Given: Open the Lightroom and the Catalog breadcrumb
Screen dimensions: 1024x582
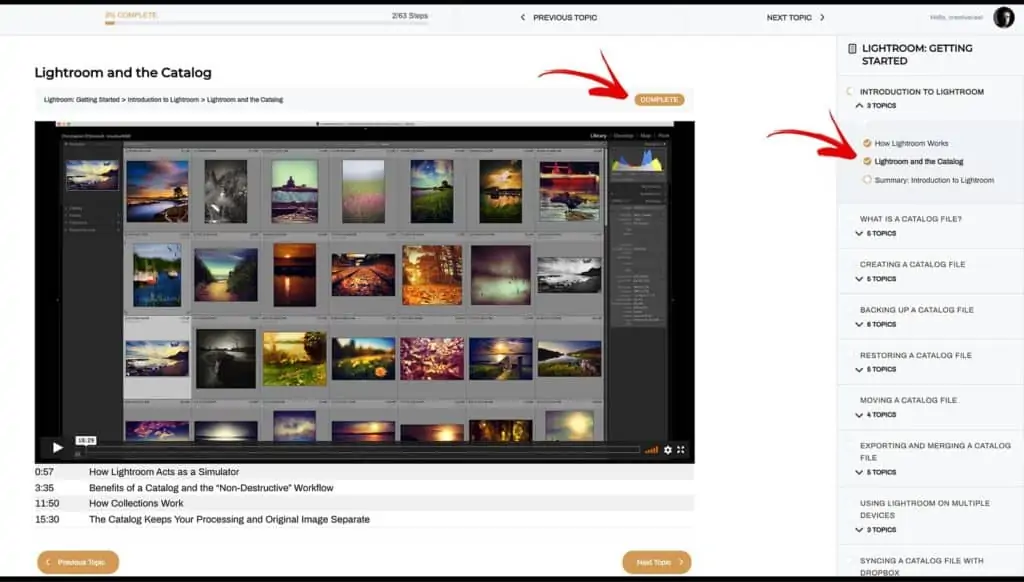Looking at the screenshot, I should click(245, 100).
